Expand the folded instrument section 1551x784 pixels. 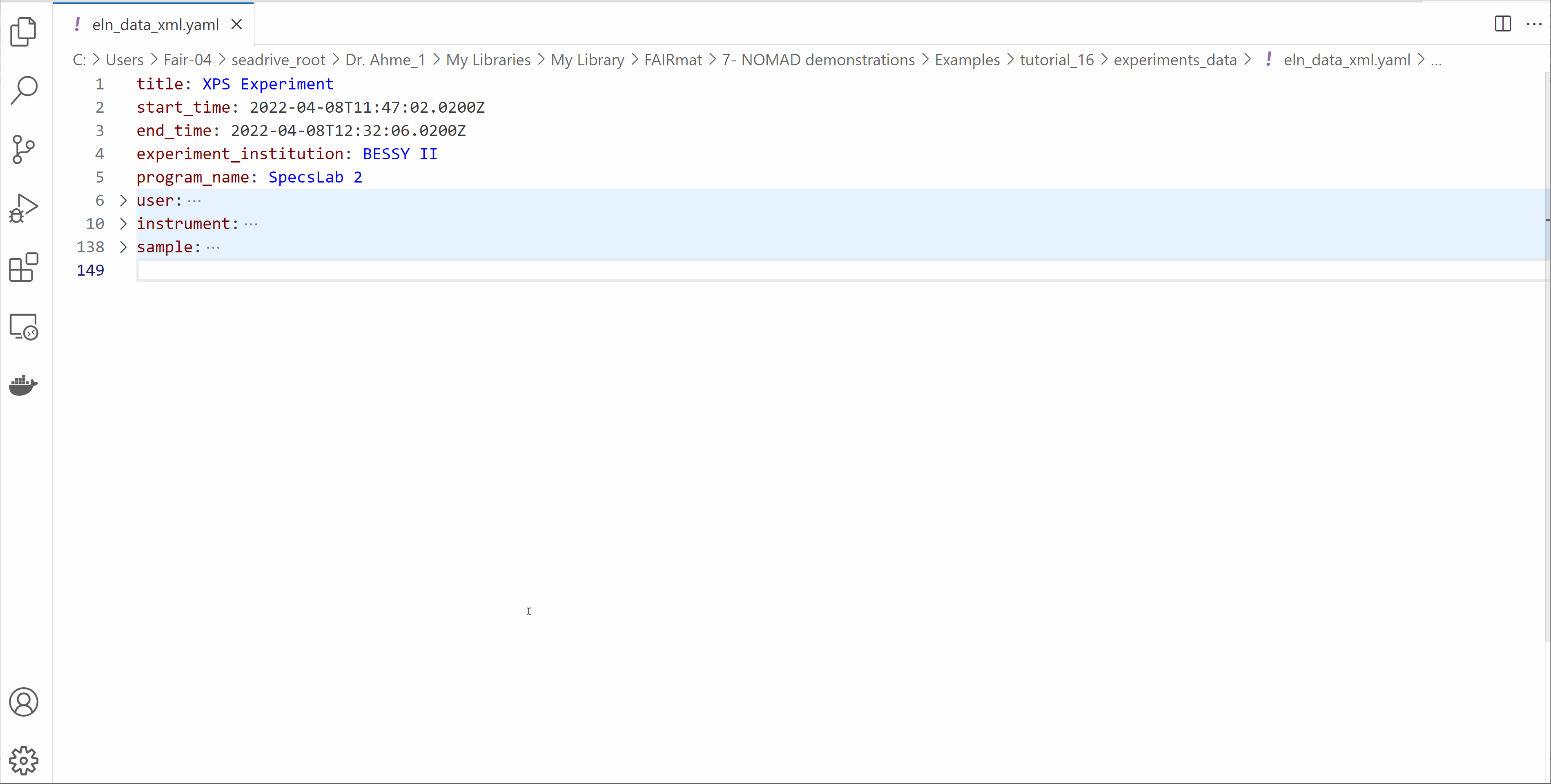pyautogui.click(x=123, y=224)
